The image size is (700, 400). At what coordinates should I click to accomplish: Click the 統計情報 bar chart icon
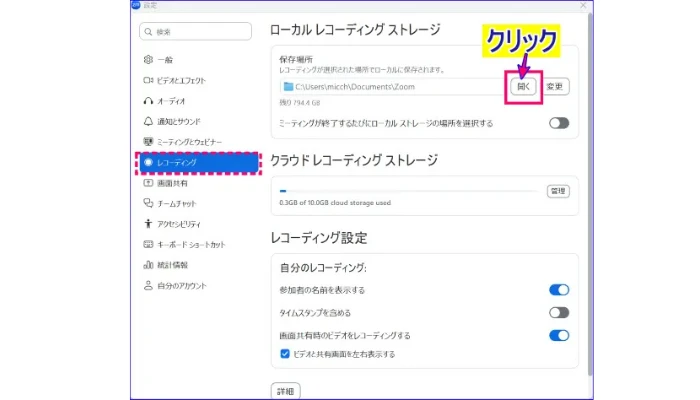point(148,265)
